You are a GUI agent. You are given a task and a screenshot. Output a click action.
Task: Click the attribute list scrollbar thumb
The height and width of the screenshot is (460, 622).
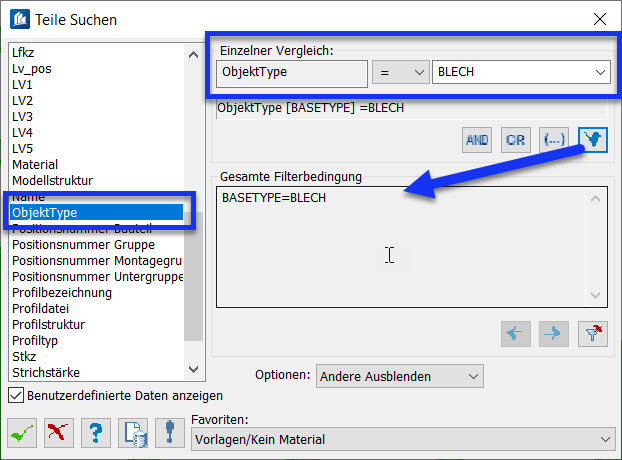coord(194,276)
